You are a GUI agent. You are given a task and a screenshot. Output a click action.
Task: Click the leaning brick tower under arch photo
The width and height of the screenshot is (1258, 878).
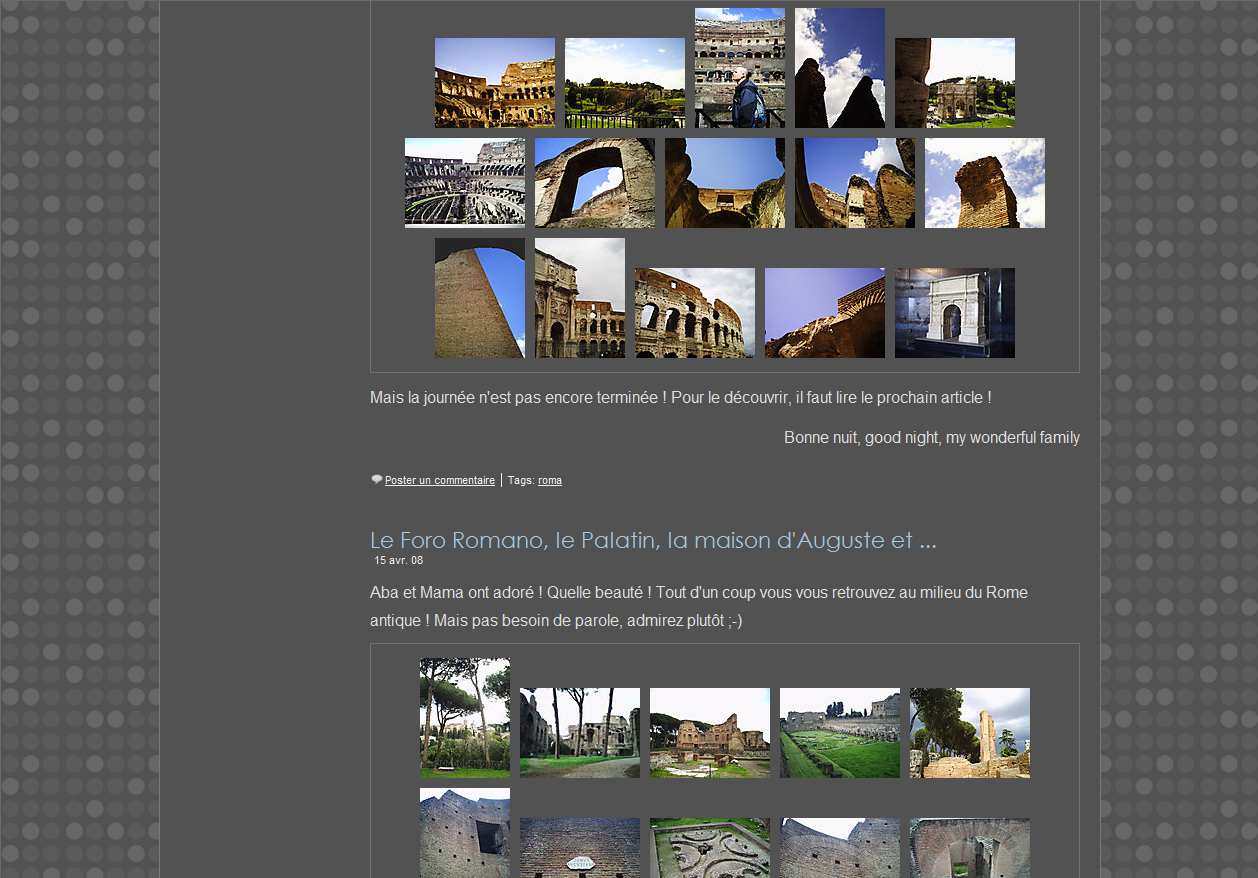479,298
